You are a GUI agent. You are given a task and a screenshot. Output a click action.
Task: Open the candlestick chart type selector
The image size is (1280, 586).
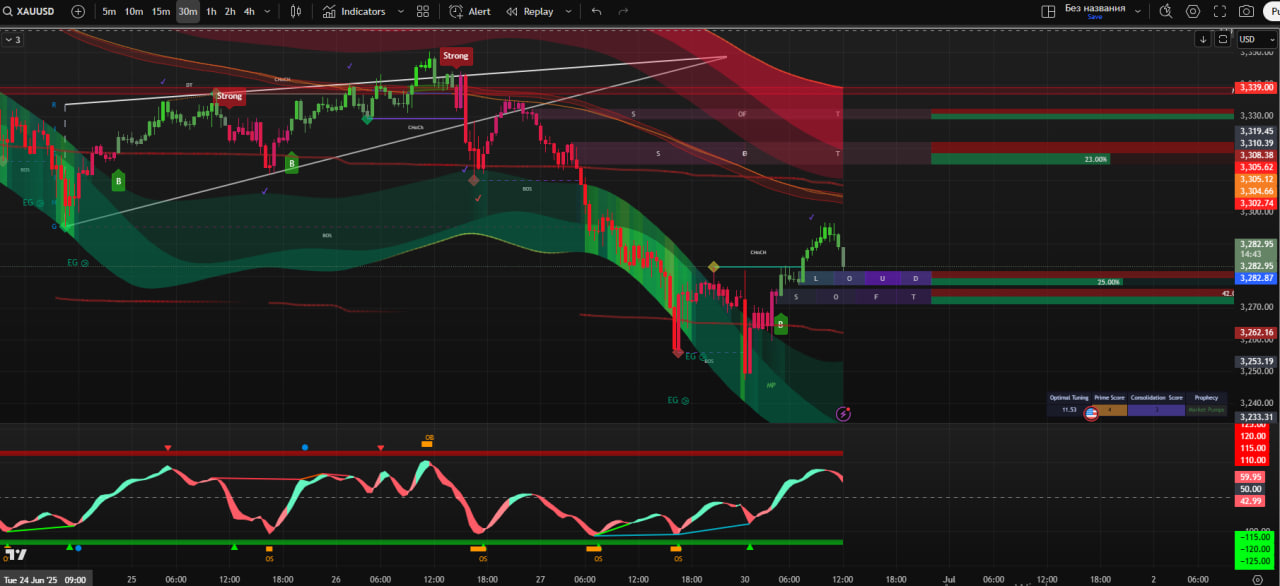(x=295, y=11)
